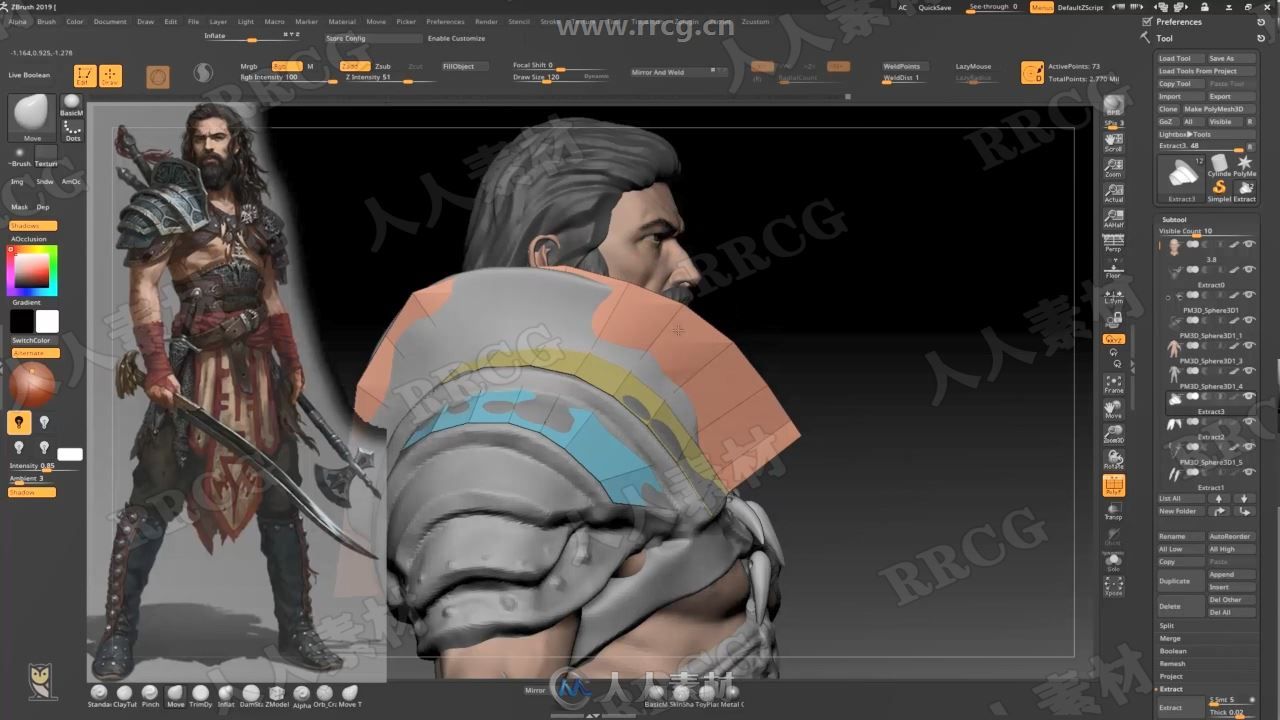Open the Material menu
1280x720 pixels.
[x=342, y=21]
